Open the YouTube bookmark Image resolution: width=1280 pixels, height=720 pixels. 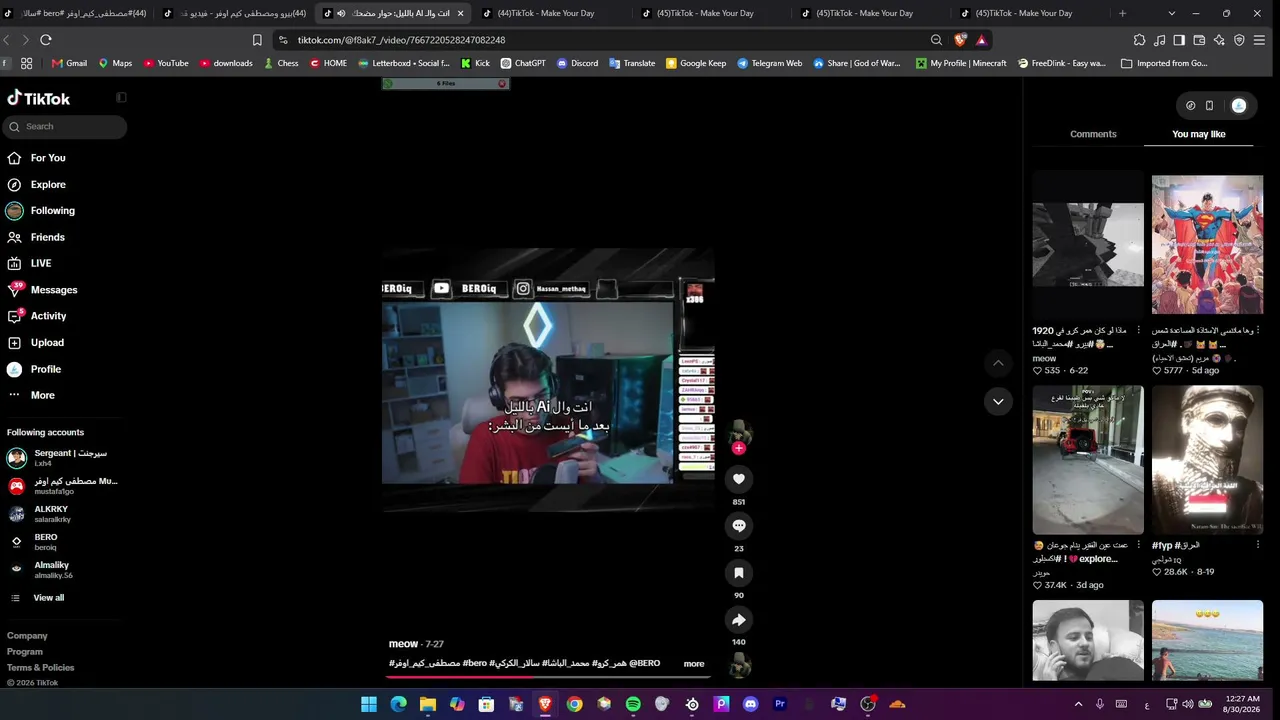click(165, 63)
